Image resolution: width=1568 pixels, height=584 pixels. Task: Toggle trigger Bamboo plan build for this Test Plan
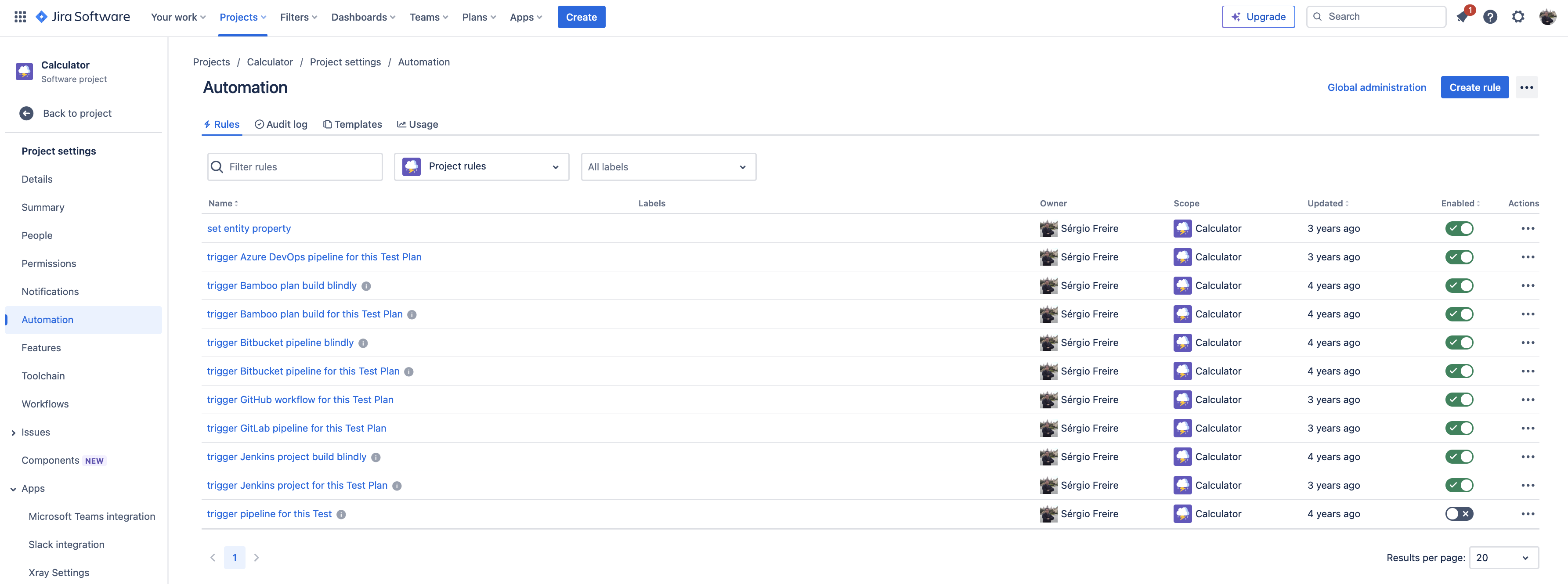click(1459, 314)
